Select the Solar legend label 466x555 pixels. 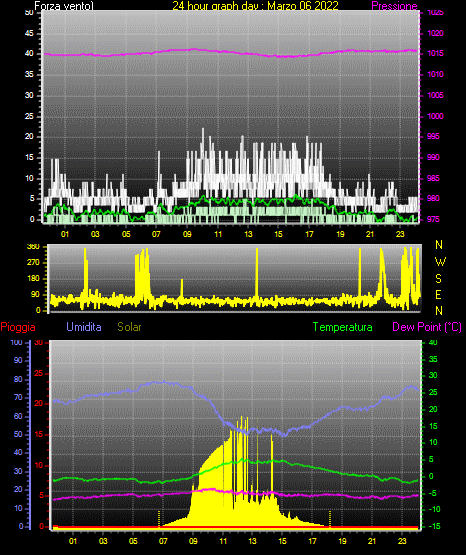click(129, 327)
